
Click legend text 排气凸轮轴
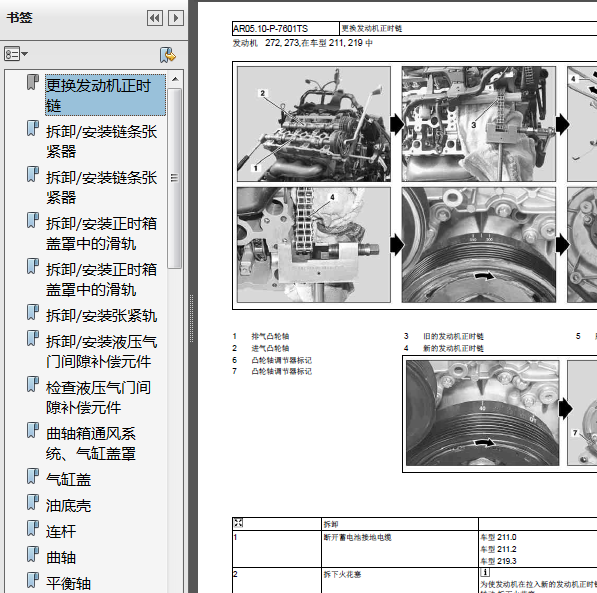pyautogui.click(x=270, y=336)
